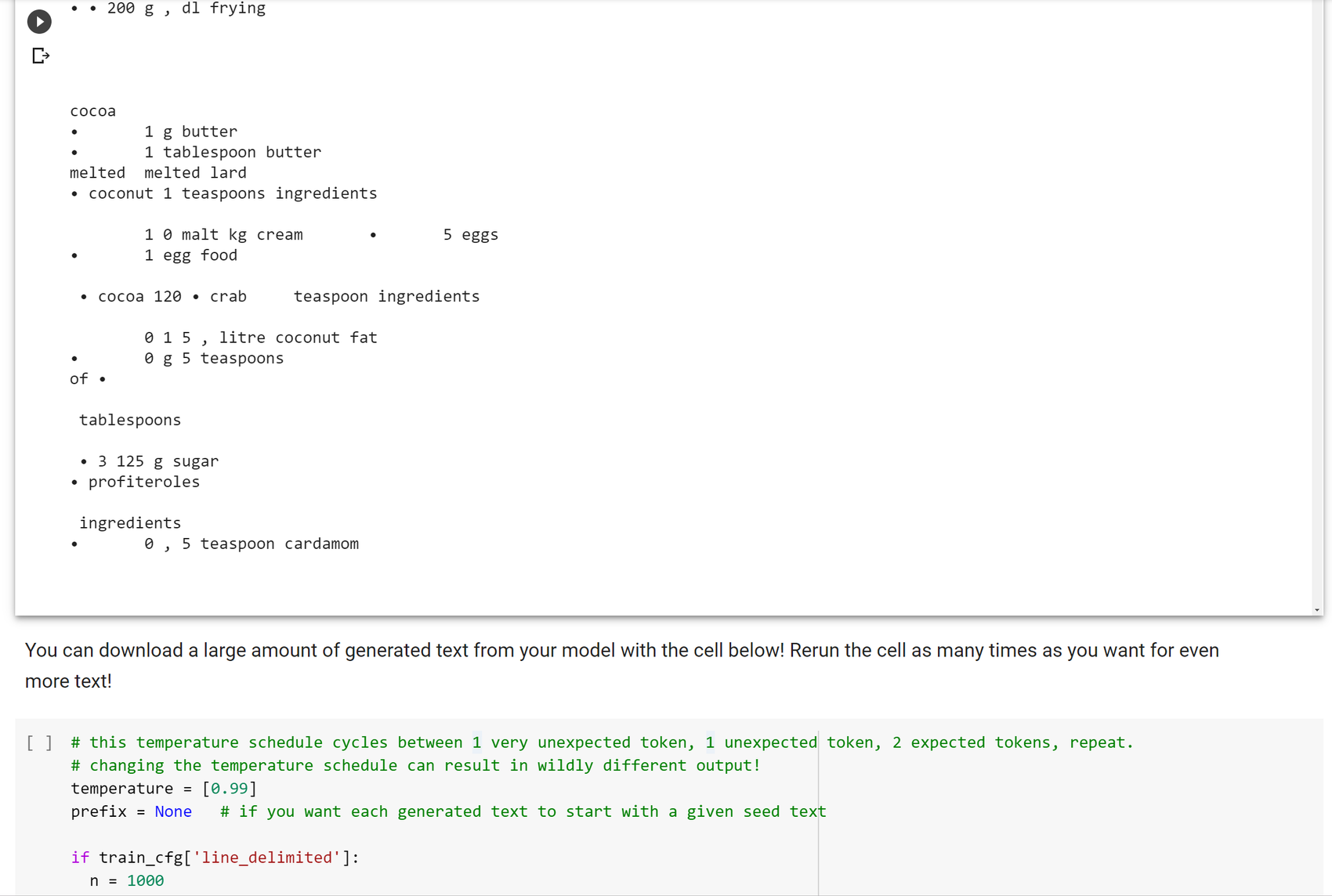Click the output line '0 g 5 teaspoons'
The image size is (1332, 896).
tap(213, 358)
